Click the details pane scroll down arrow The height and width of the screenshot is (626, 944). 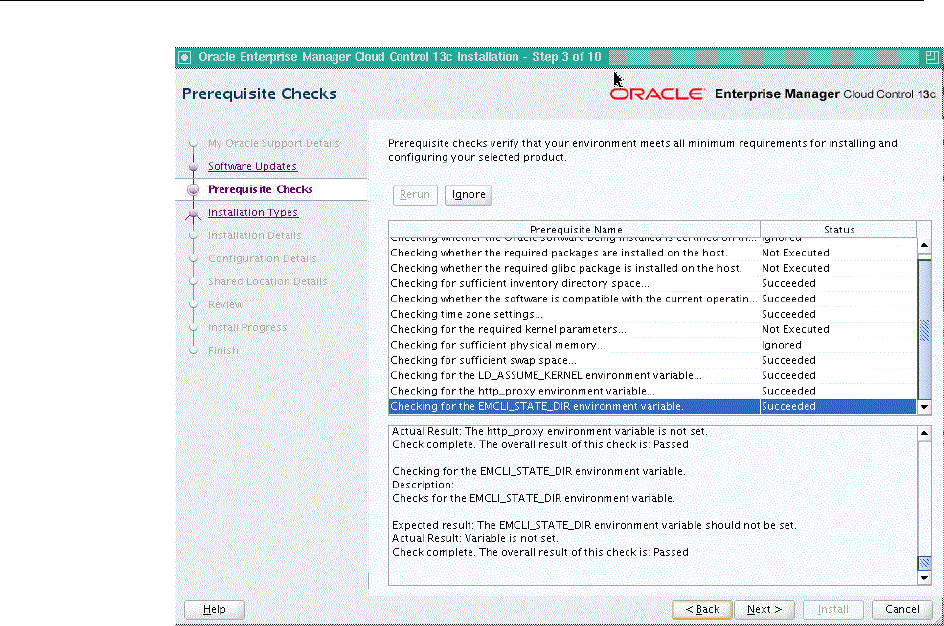click(924, 578)
